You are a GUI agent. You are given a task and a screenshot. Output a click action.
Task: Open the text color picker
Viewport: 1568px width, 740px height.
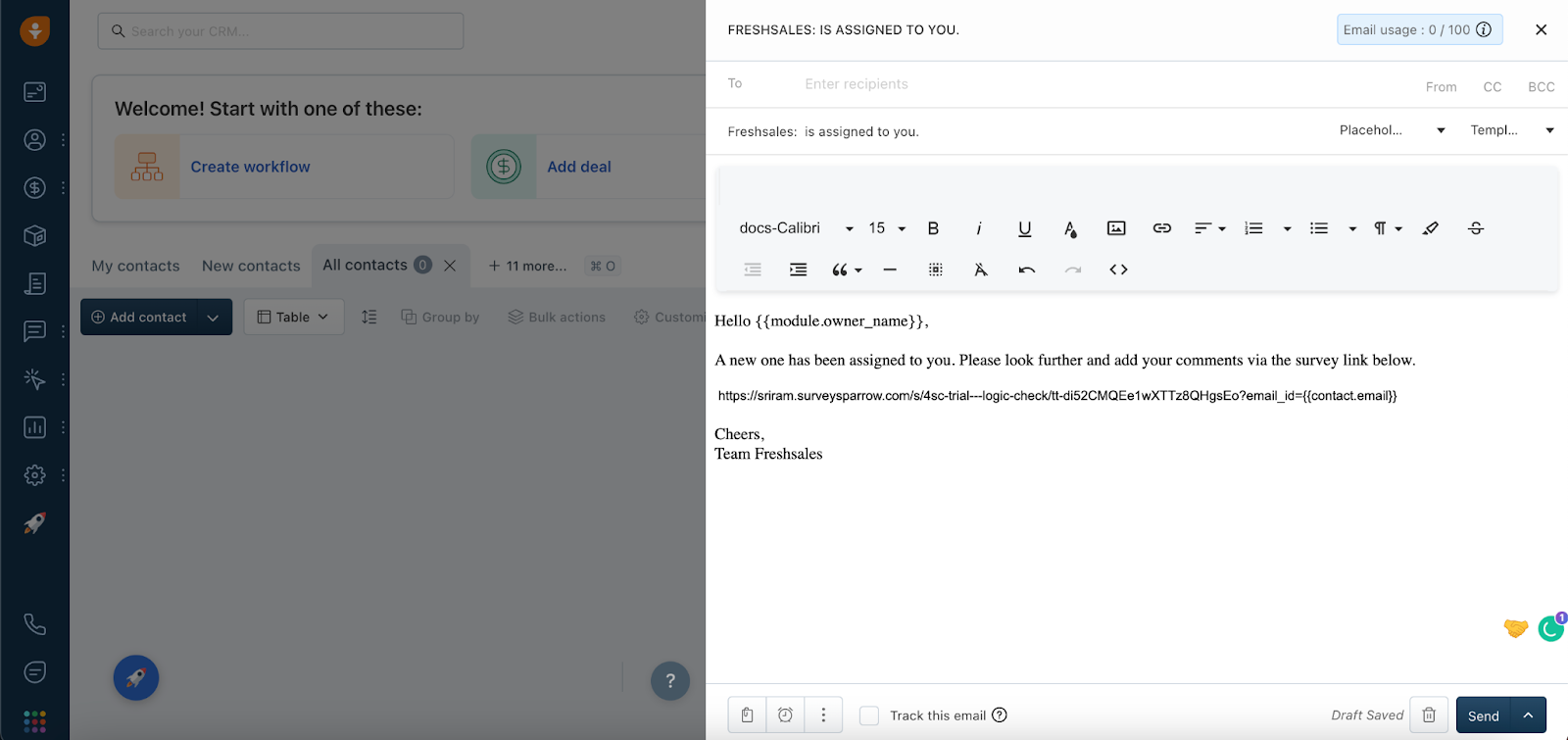coord(1070,228)
